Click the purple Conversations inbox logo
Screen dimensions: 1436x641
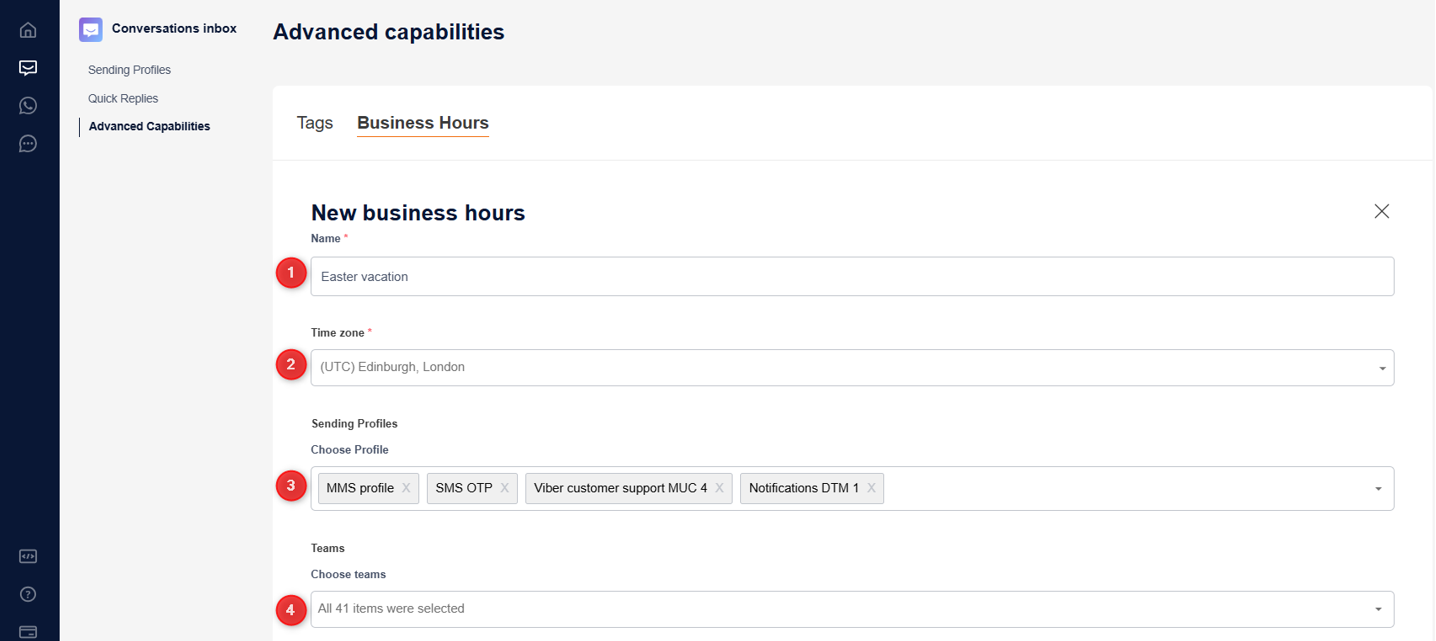91,29
